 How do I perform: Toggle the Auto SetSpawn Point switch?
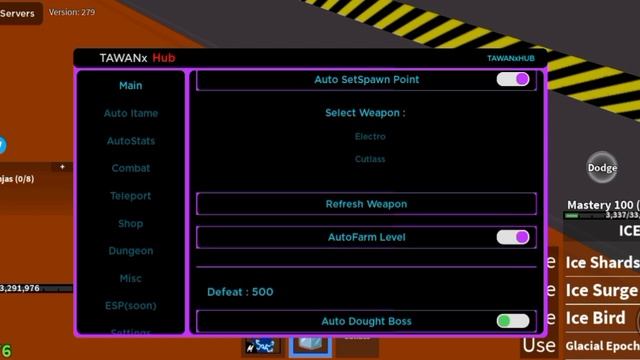click(513, 79)
